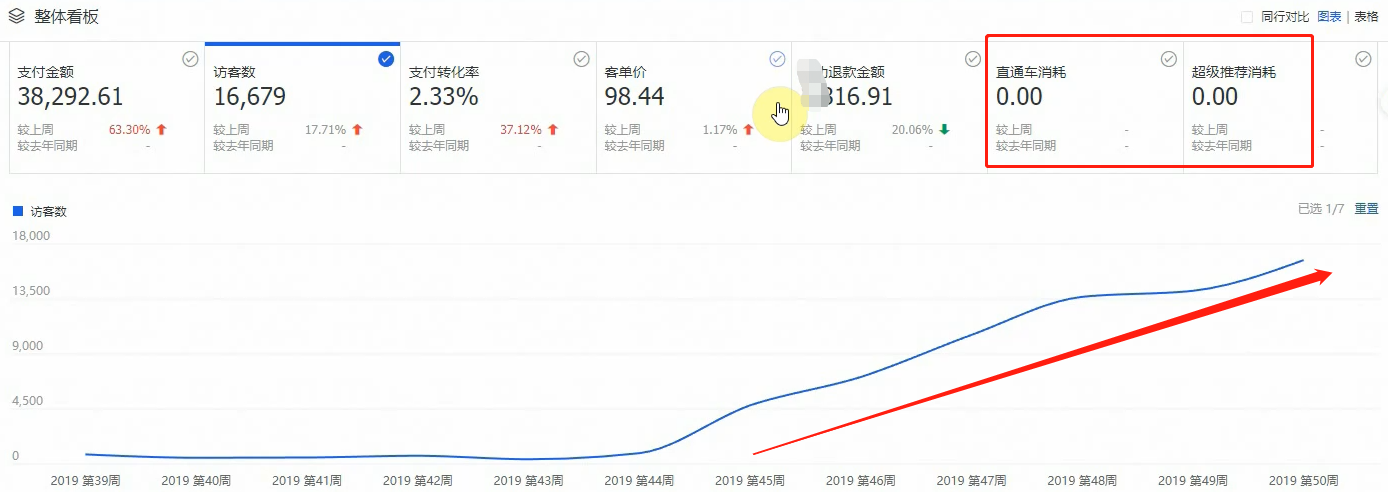Enable the 直通车消耗 check circle
Image resolution: width=1388 pixels, height=492 pixels.
pos(1168,59)
